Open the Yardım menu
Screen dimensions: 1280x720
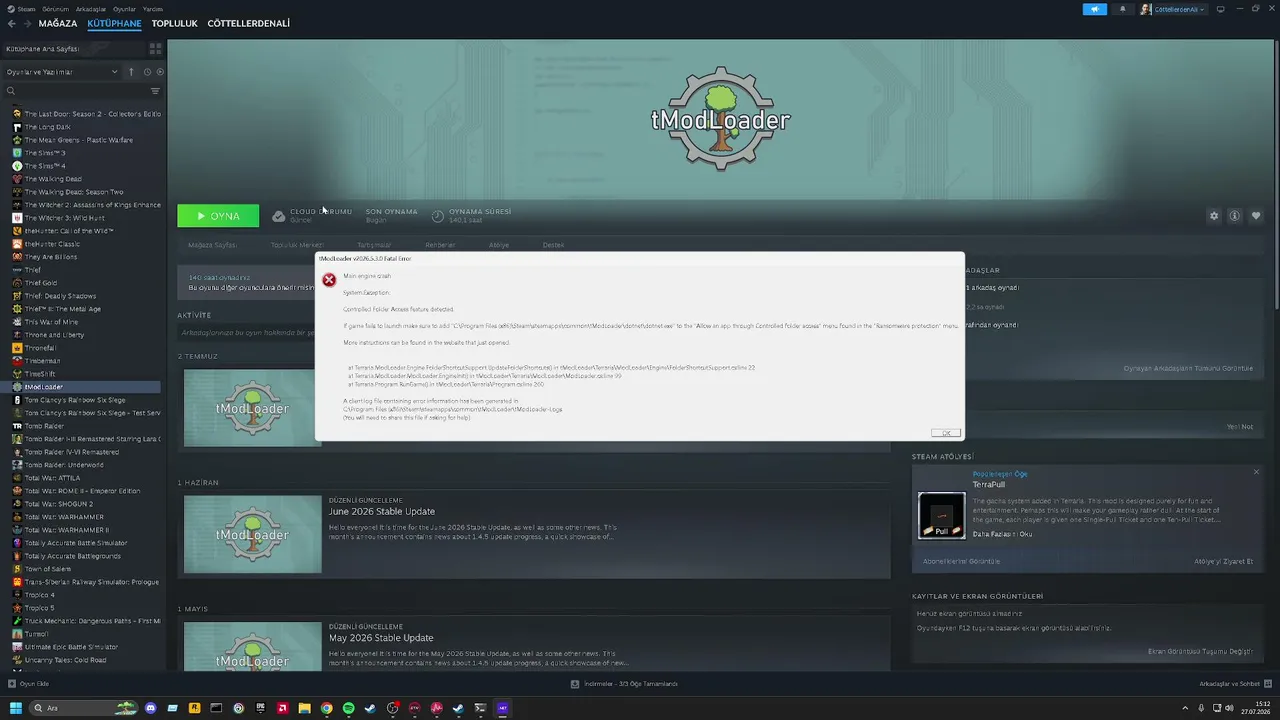point(153,9)
